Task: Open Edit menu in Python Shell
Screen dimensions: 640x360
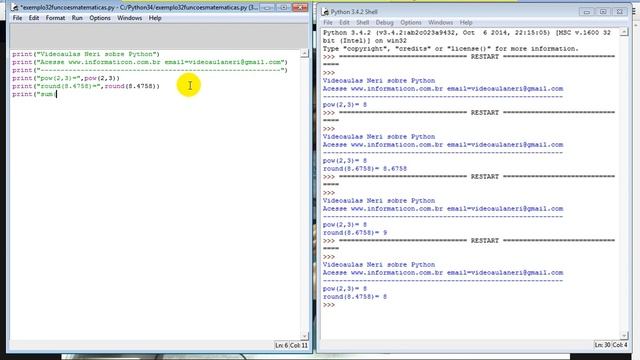Action: (x=344, y=22)
